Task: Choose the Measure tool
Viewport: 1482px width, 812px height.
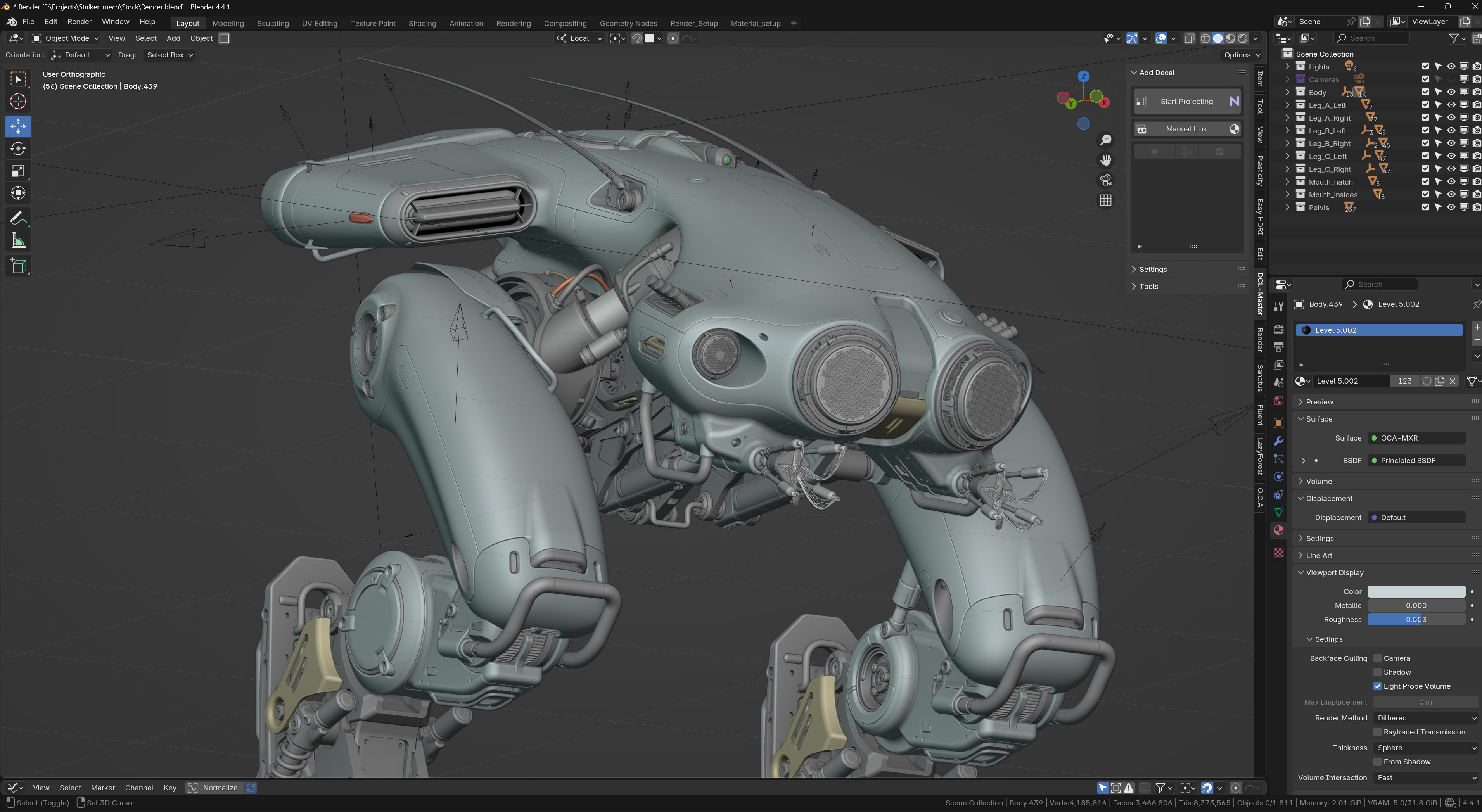Action: pyautogui.click(x=18, y=241)
